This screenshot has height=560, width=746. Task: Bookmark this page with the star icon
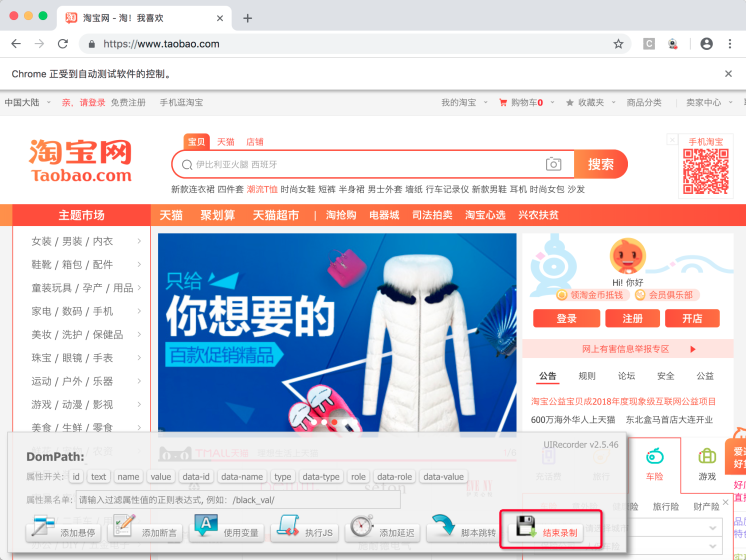point(618,44)
